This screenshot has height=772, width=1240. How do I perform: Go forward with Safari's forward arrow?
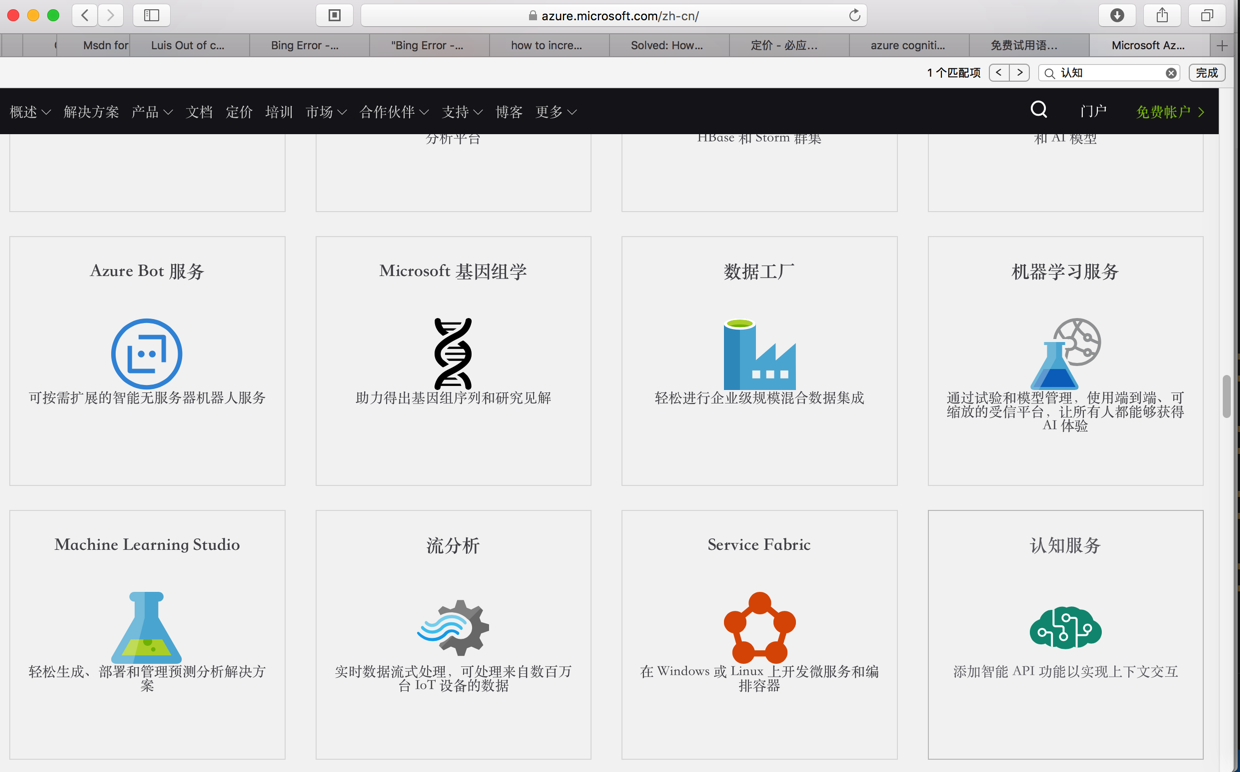click(x=111, y=15)
